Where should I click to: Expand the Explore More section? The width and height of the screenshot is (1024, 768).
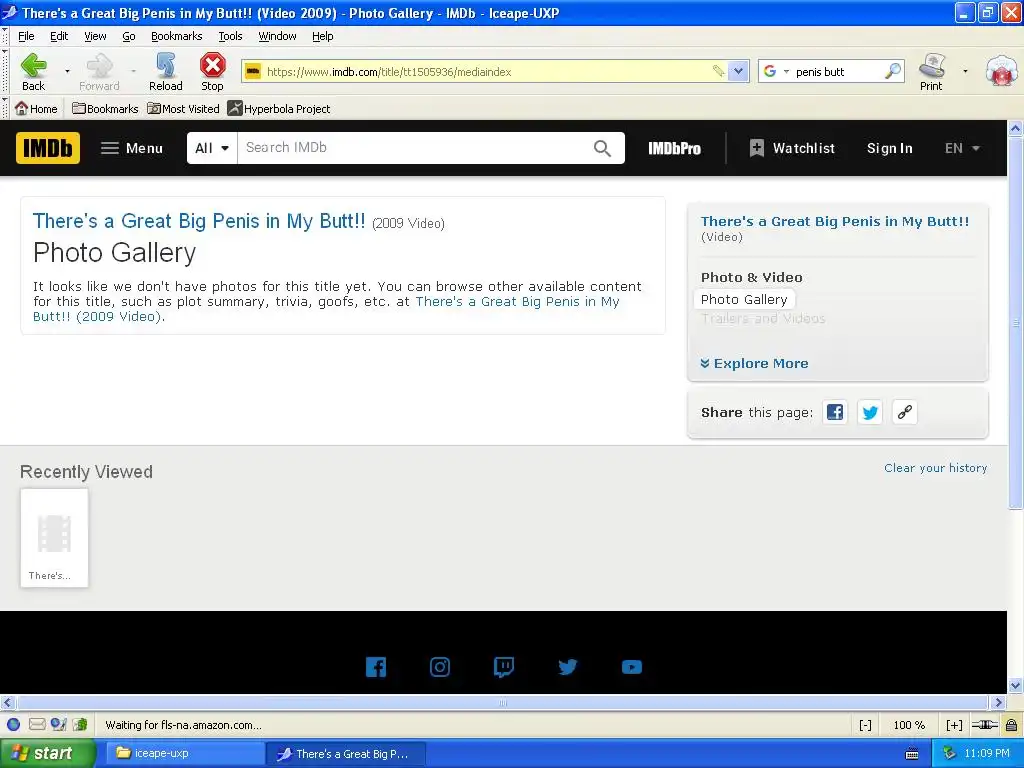pyautogui.click(x=754, y=363)
